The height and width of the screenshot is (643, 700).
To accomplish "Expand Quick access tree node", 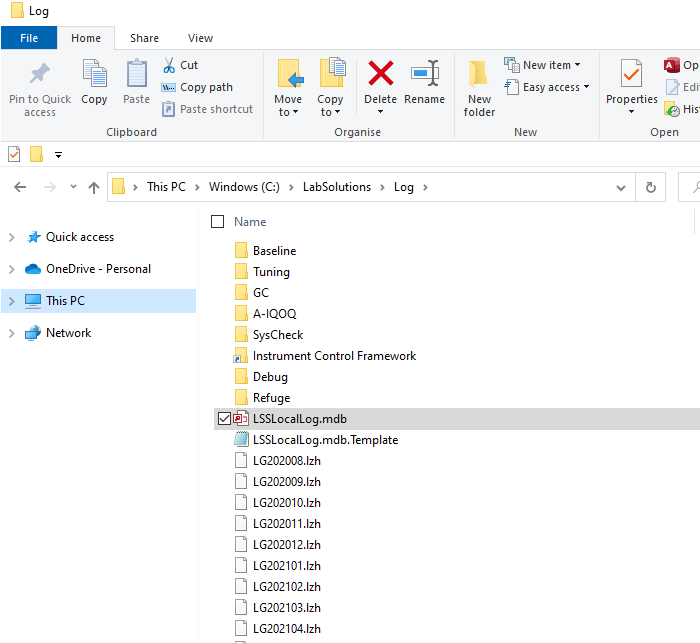I will [12, 237].
